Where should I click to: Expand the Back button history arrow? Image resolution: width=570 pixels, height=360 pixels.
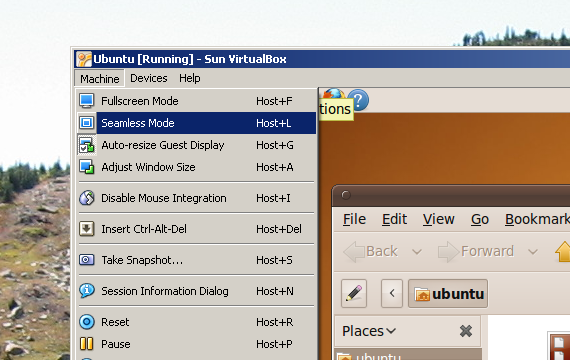coord(417,251)
